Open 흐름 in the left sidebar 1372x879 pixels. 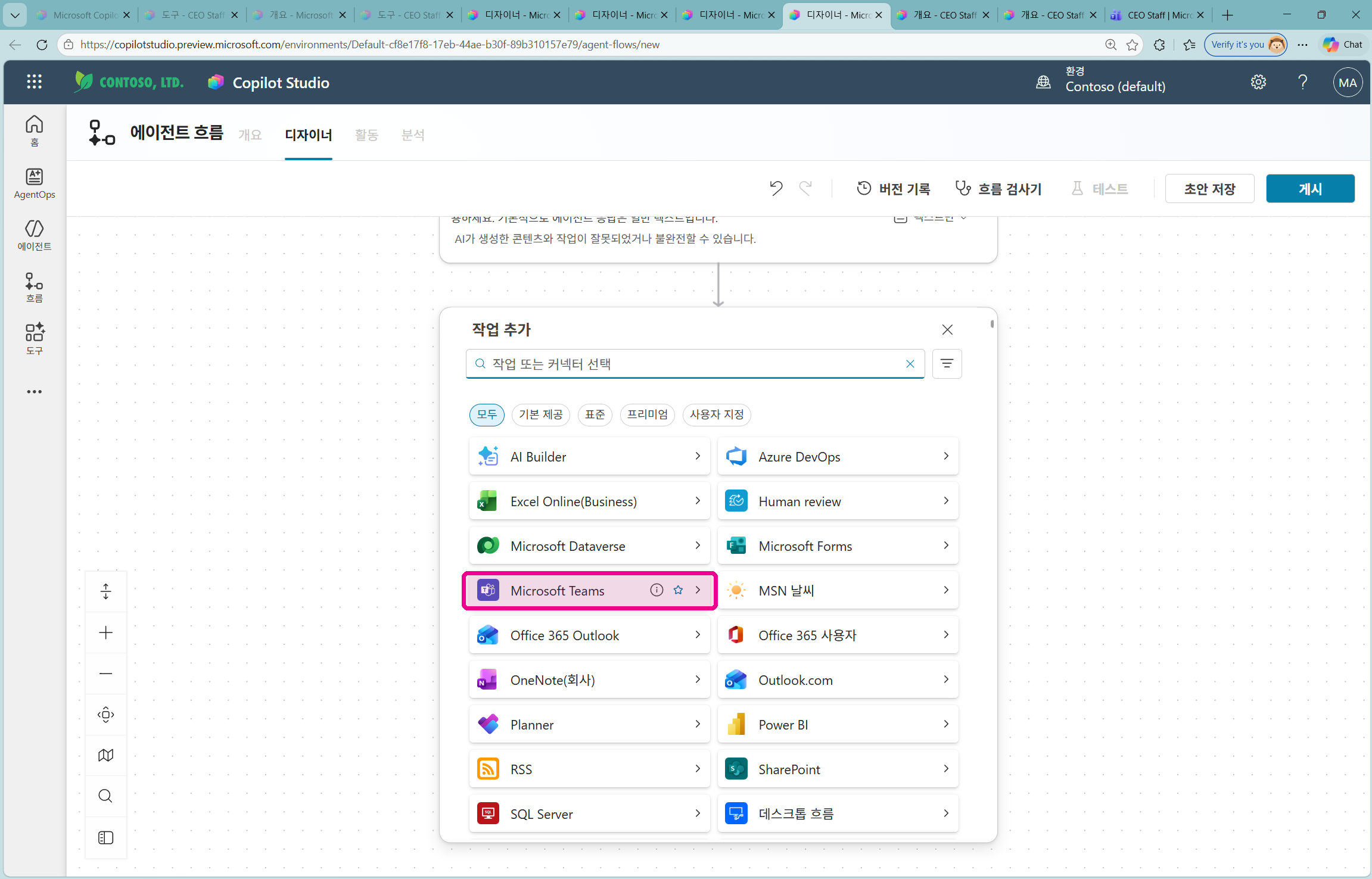tap(35, 288)
